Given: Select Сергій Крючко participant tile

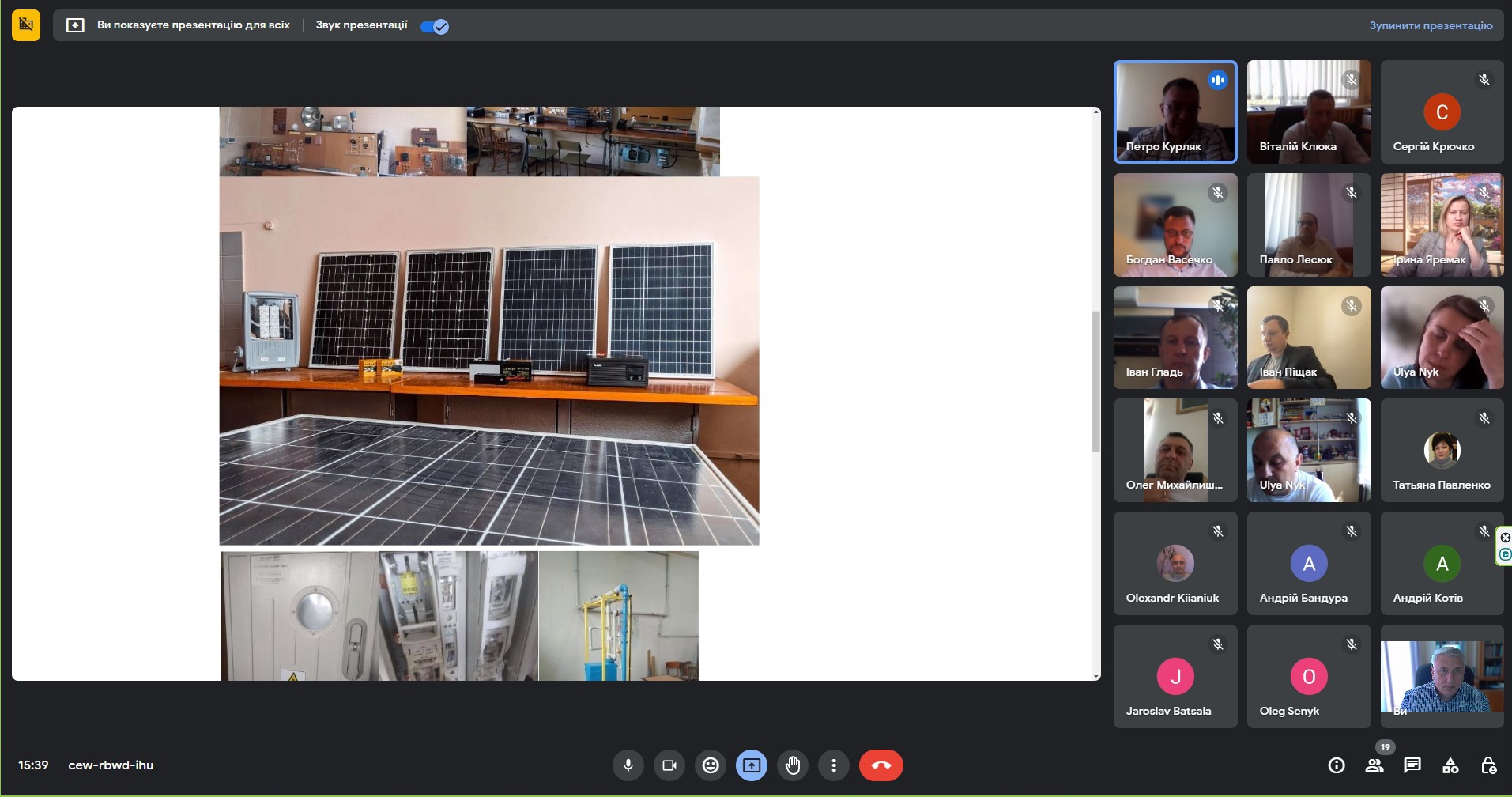Looking at the screenshot, I should [x=1442, y=111].
